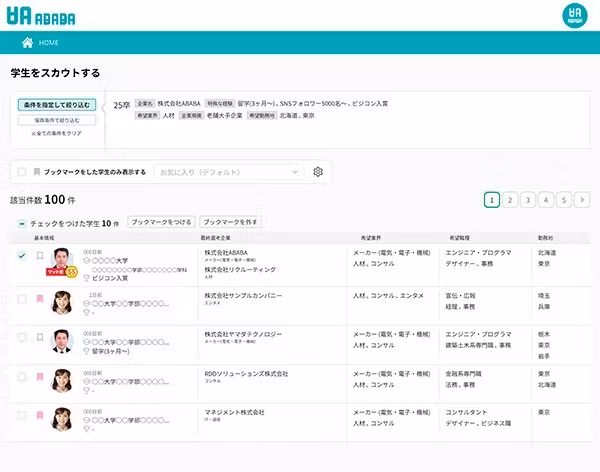The width and height of the screenshot is (600, 472).
Task: Open photo of student in サンプルカンパニー row
Action: (62, 303)
